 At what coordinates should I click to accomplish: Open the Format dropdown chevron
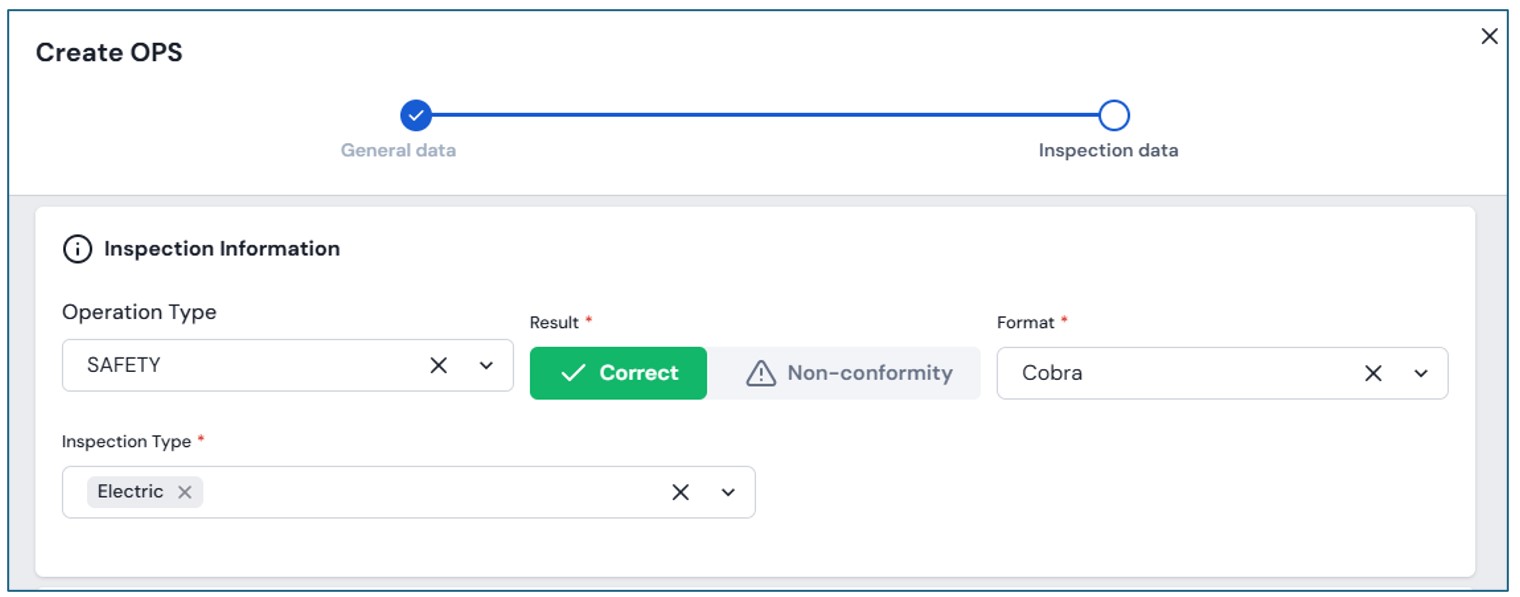1421,373
